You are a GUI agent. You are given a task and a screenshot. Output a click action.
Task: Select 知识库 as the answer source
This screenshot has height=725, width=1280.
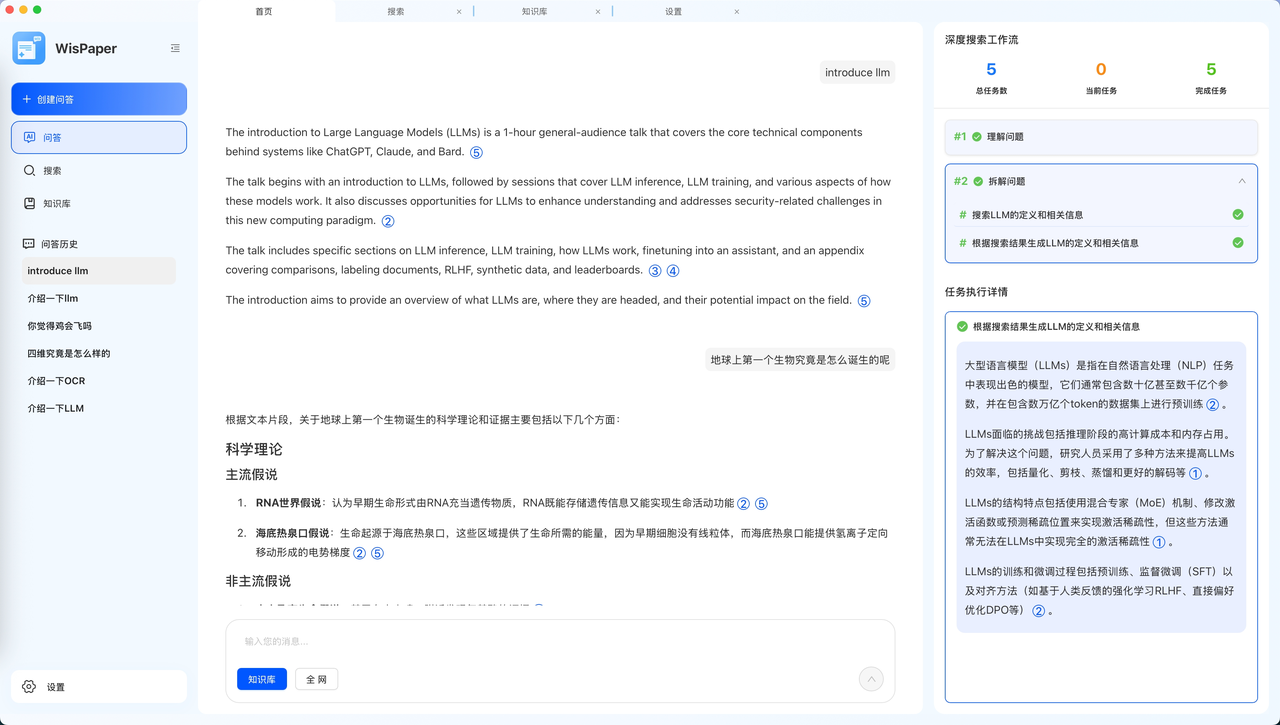coord(261,679)
